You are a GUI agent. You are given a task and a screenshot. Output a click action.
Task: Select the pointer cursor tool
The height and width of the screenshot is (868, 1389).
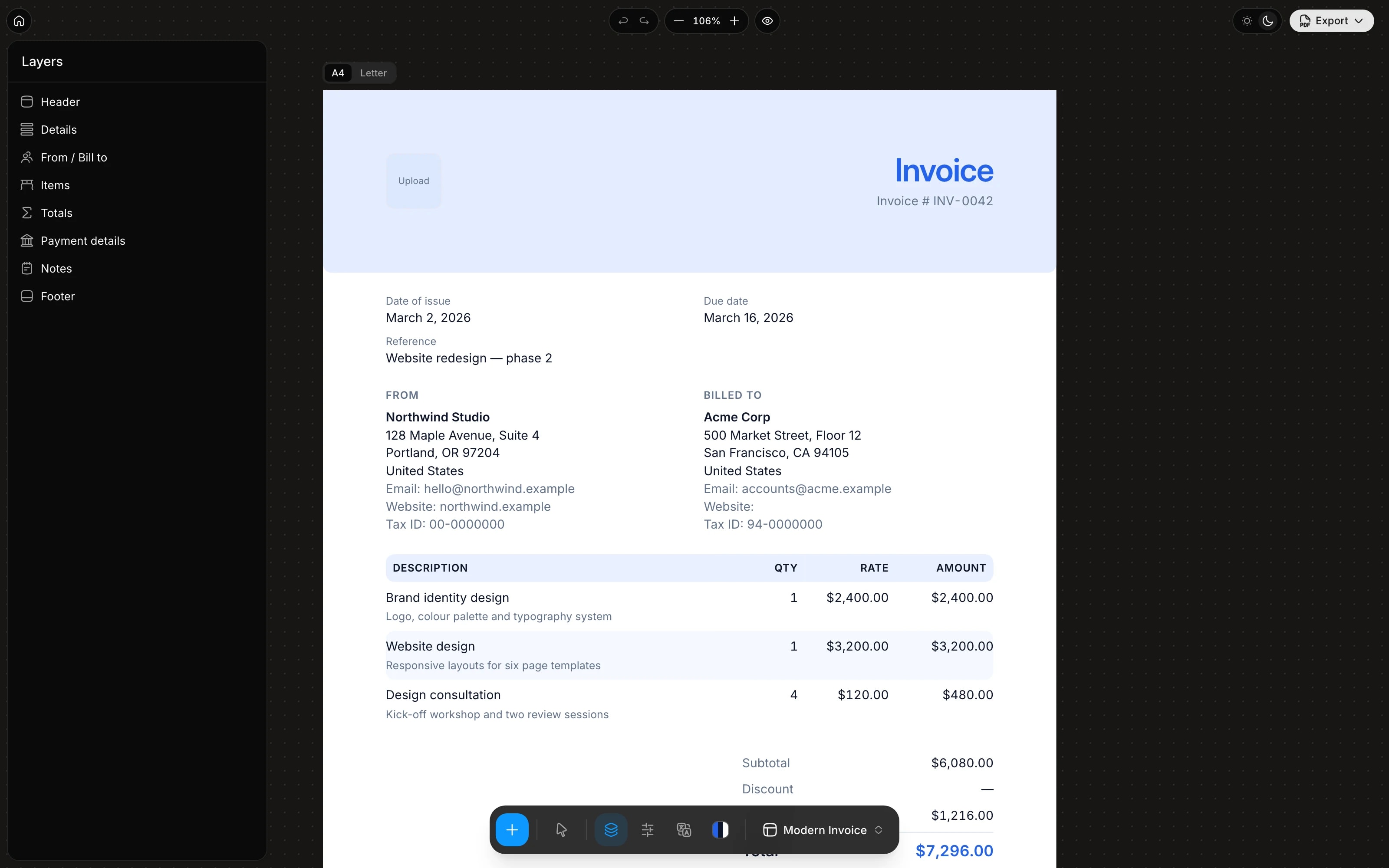(x=561, y=829)
